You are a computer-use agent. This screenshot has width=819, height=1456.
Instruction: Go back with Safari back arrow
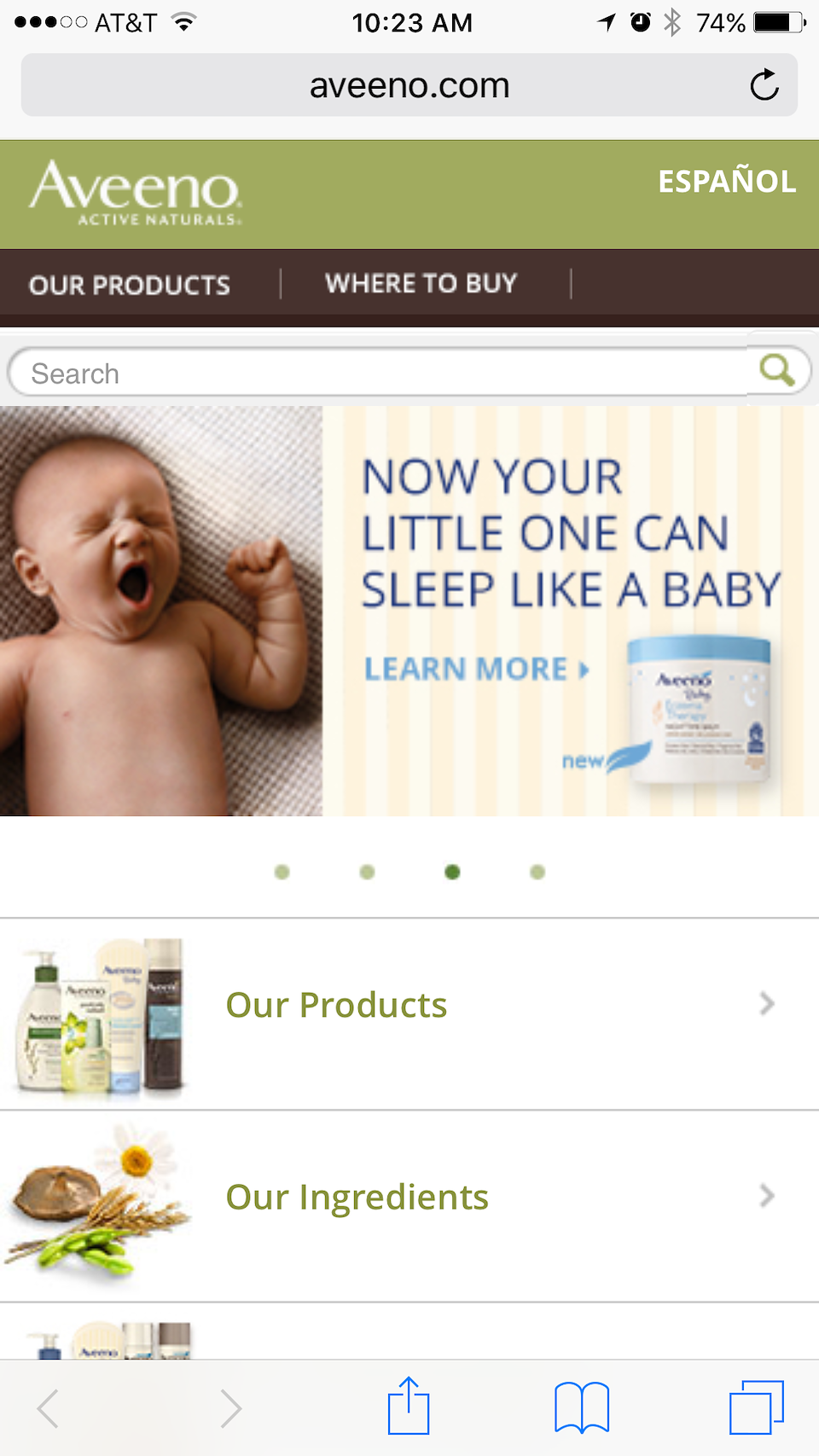49,1407
